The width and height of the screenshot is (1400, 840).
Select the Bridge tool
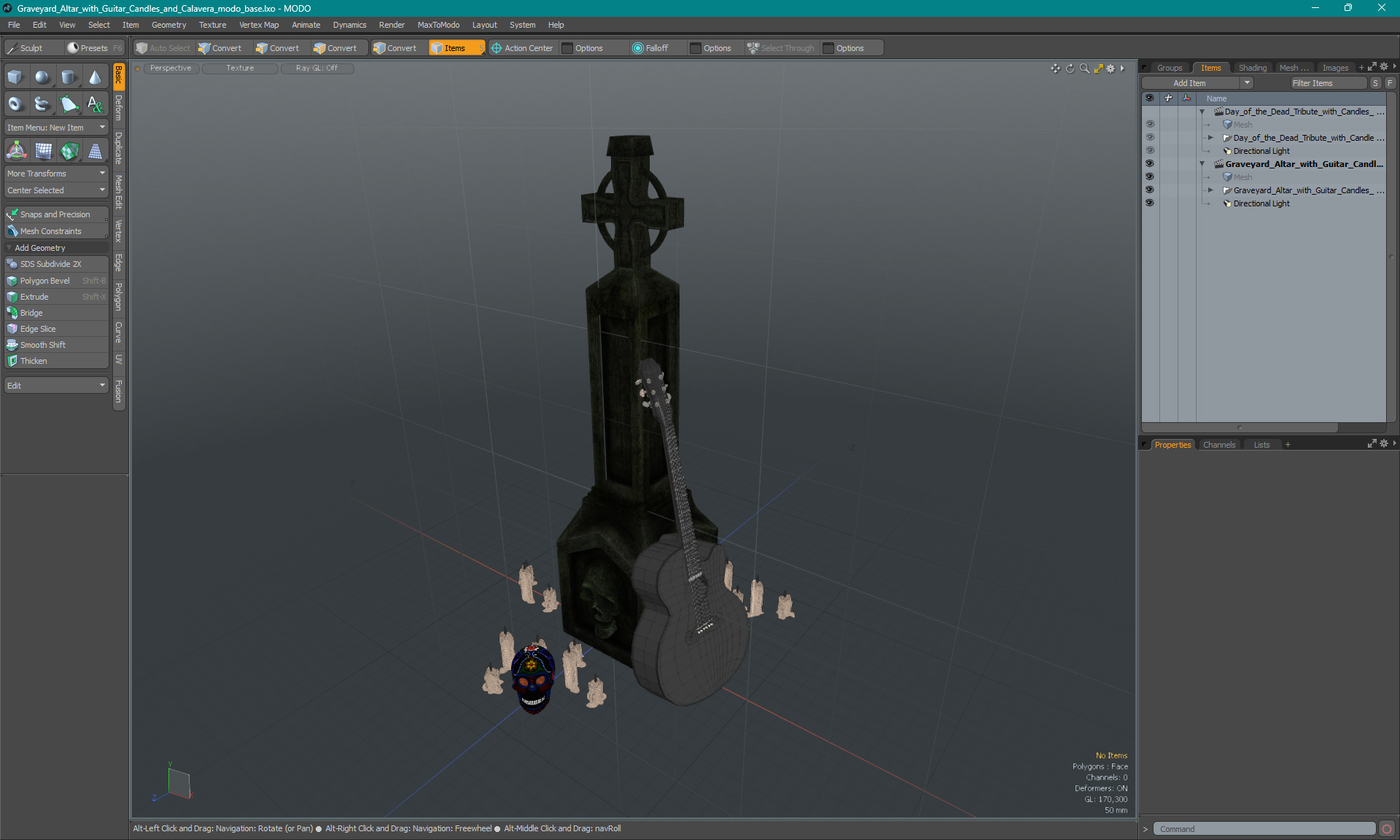pyautogui.click(x=56, y=313)
